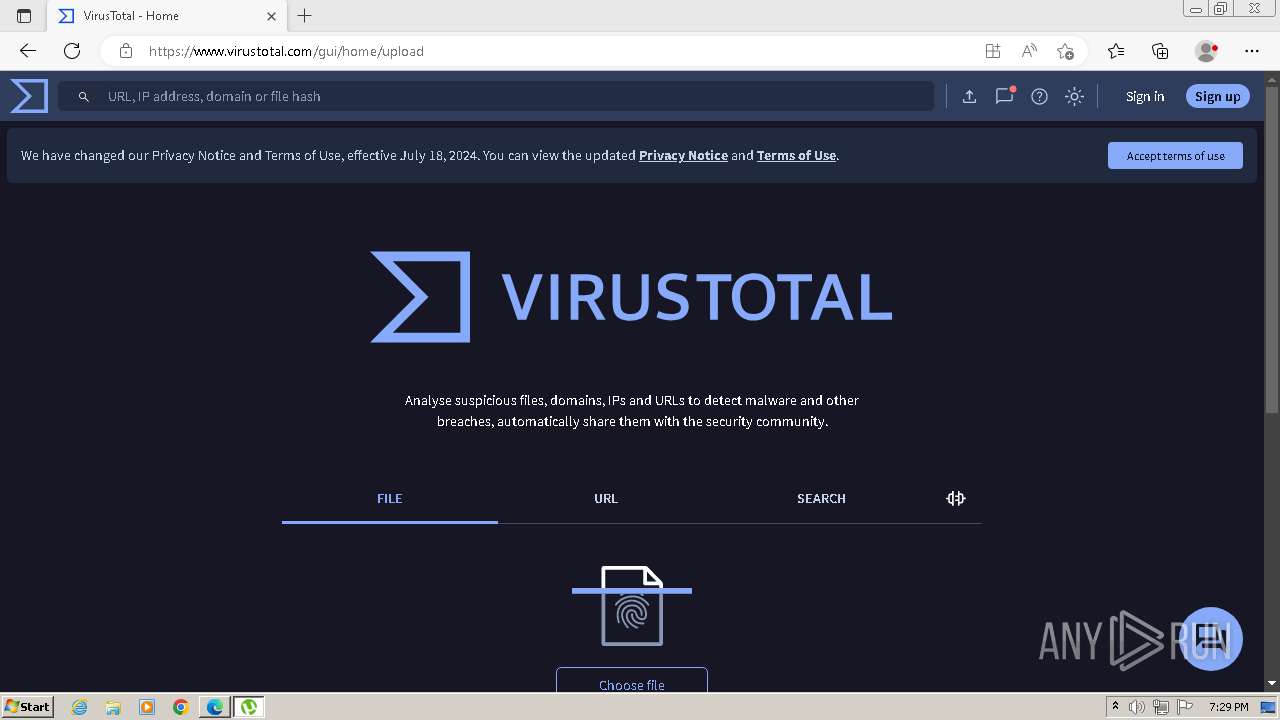Open the Edge tab actions menu icon
The image size is (1280, 720).
[24, 16]
